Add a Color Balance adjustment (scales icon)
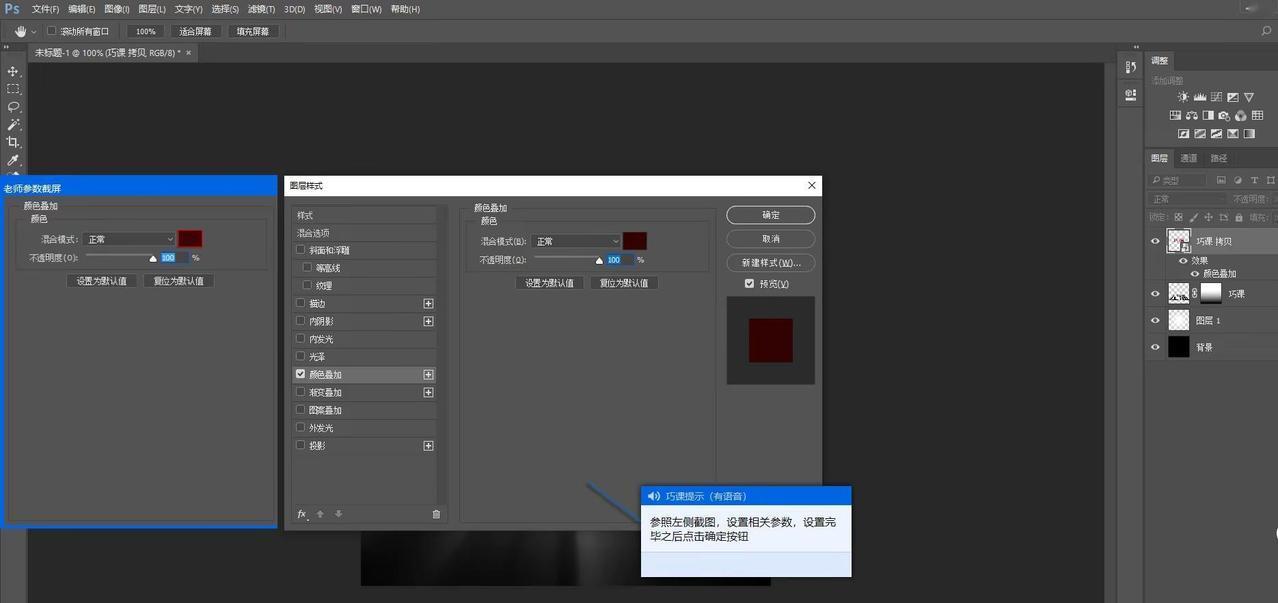The height and width of the screenshot is (603, 1278). click(1192, 115)
